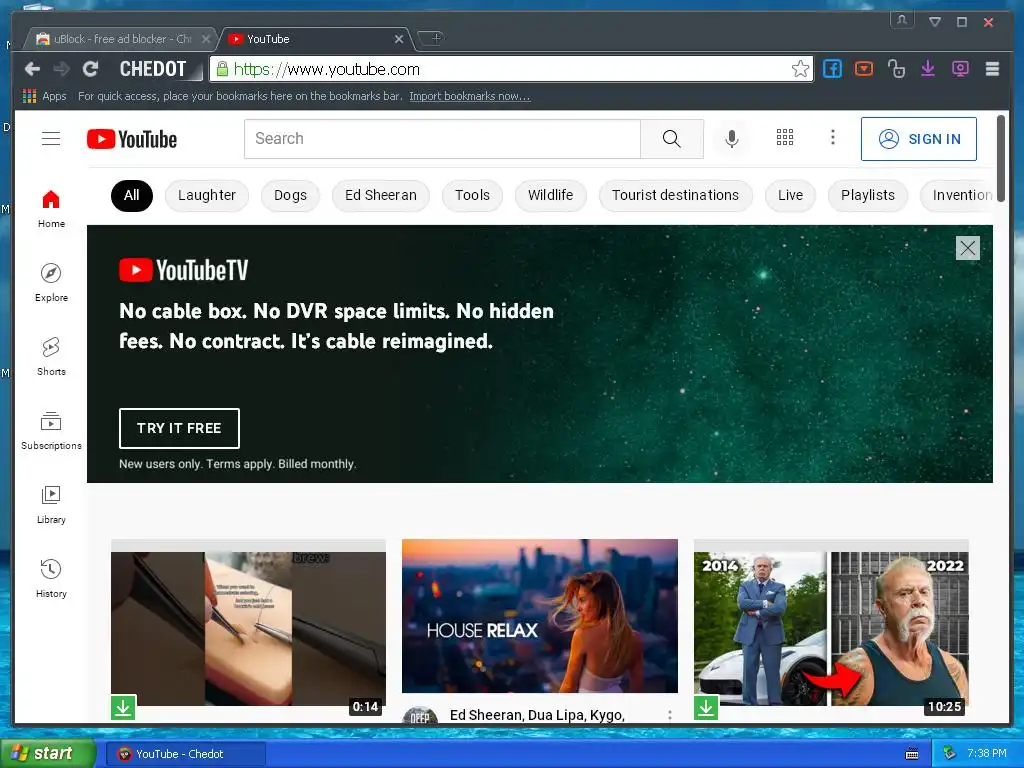Click the Ed Sheeran, Dua Lipa video title
The height and width of the screenshot is (768, 1024).
[537, 715]
